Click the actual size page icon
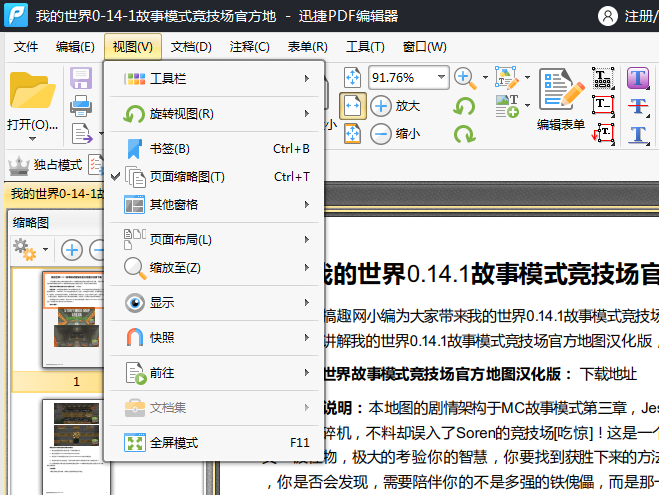 (352, 78)
